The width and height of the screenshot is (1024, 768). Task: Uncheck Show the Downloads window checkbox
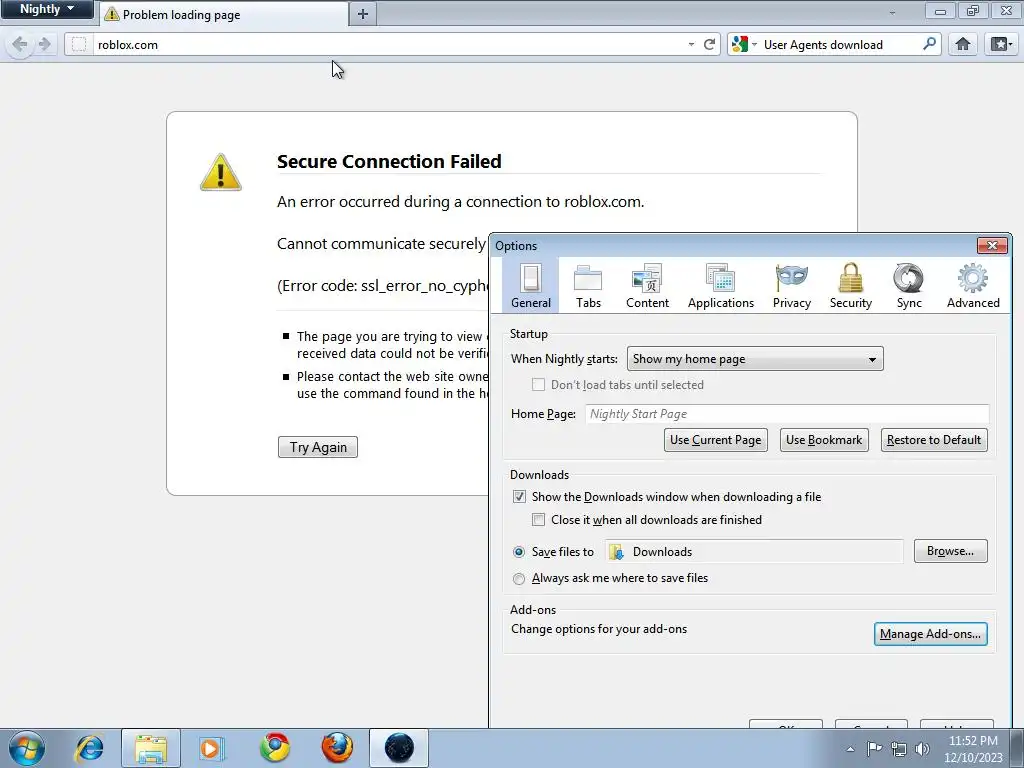click(519, 497)
